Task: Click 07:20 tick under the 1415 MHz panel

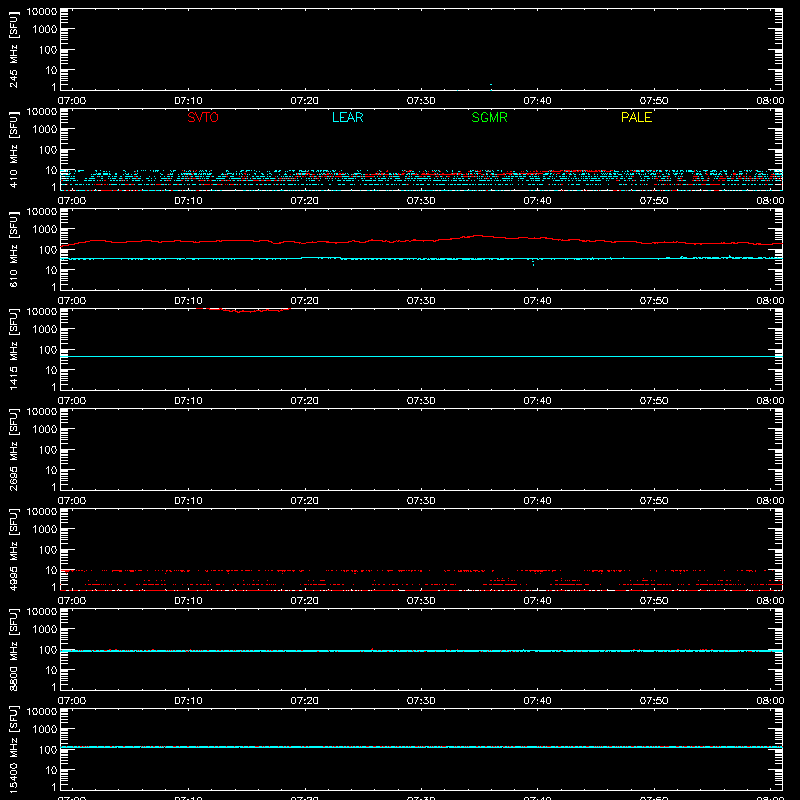Action: 305,401
